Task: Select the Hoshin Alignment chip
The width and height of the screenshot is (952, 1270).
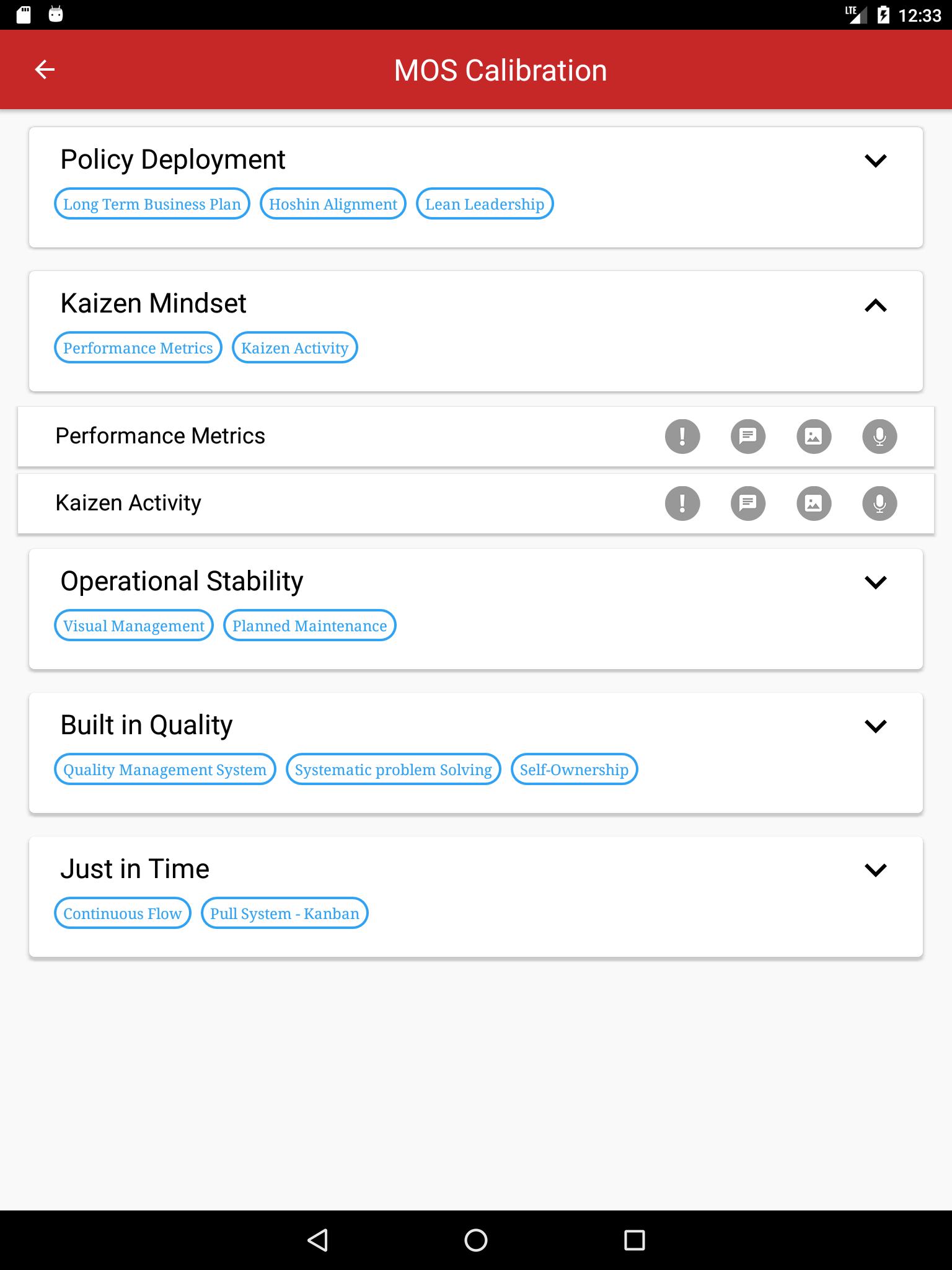Action: coord(333,204)
